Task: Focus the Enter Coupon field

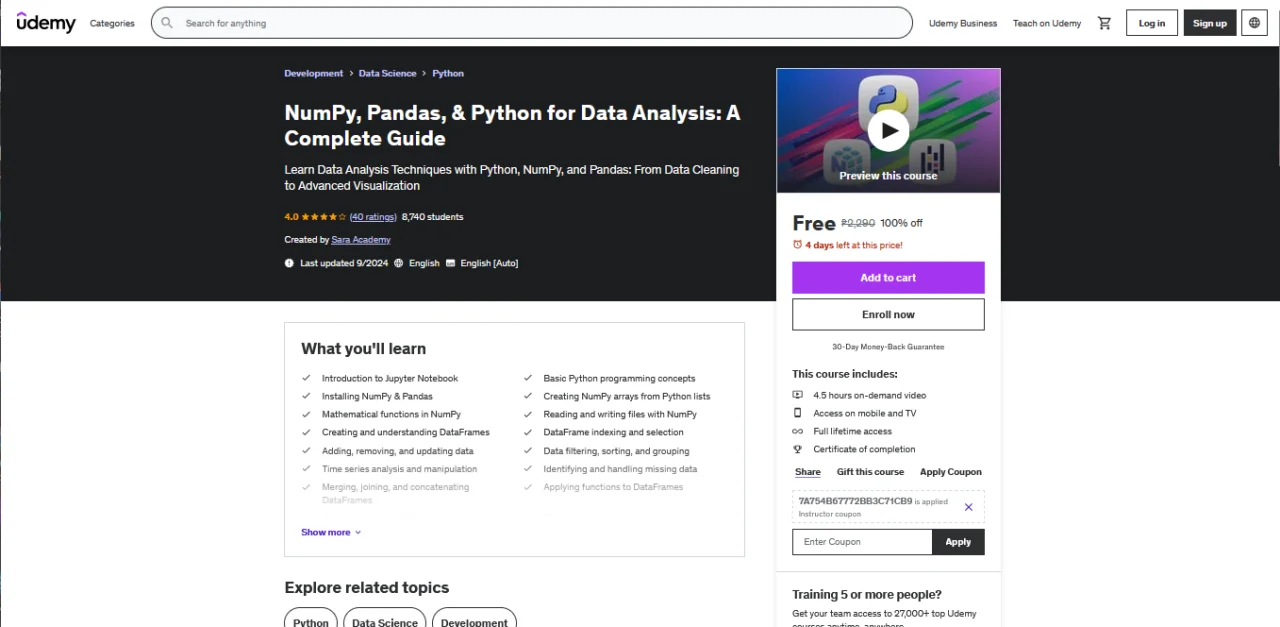Action: coord(863,542)
